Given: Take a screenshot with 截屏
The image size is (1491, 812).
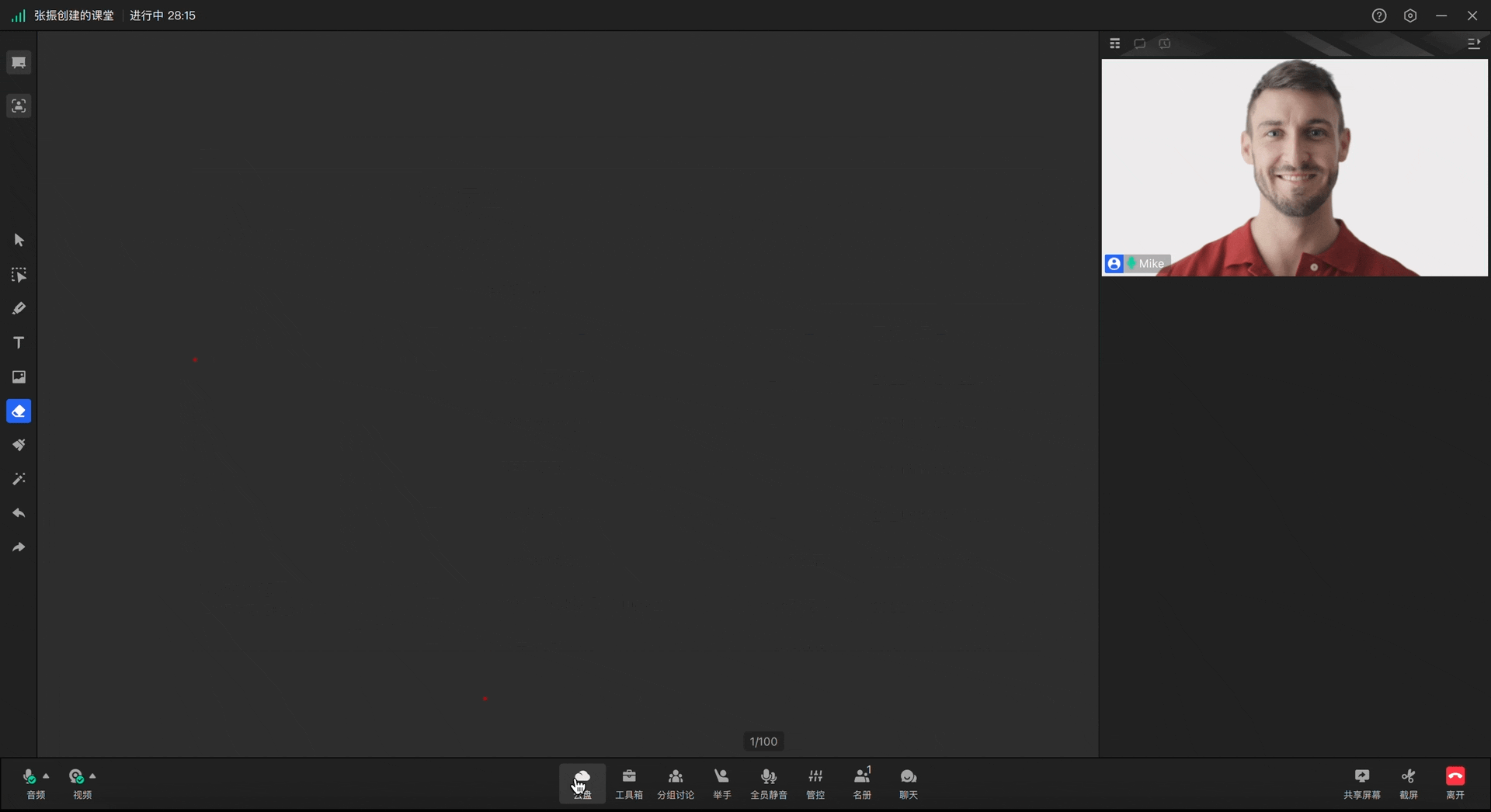Looking at the screenshot, I should [x=1409, y=784].
